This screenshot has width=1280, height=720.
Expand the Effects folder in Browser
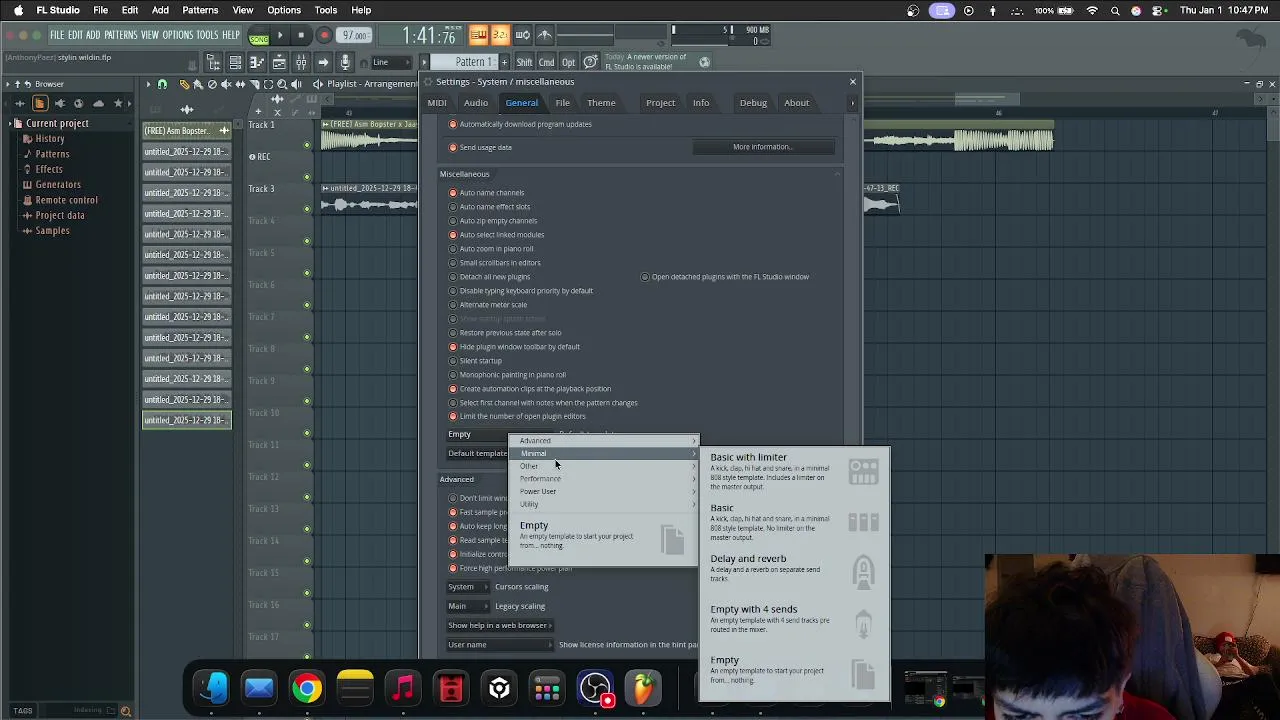click(48, 169)
